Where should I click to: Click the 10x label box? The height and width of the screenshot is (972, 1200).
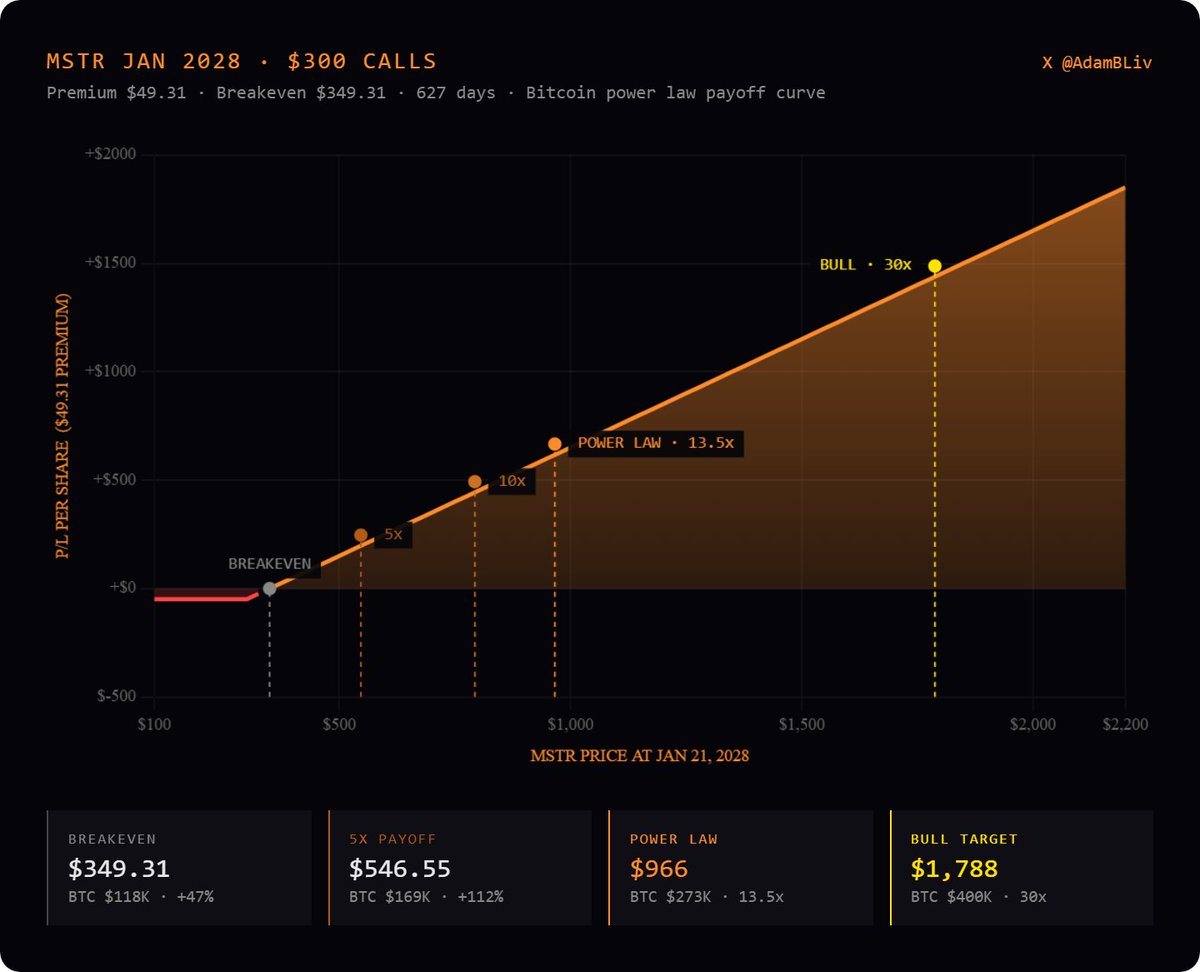point(512,481)
